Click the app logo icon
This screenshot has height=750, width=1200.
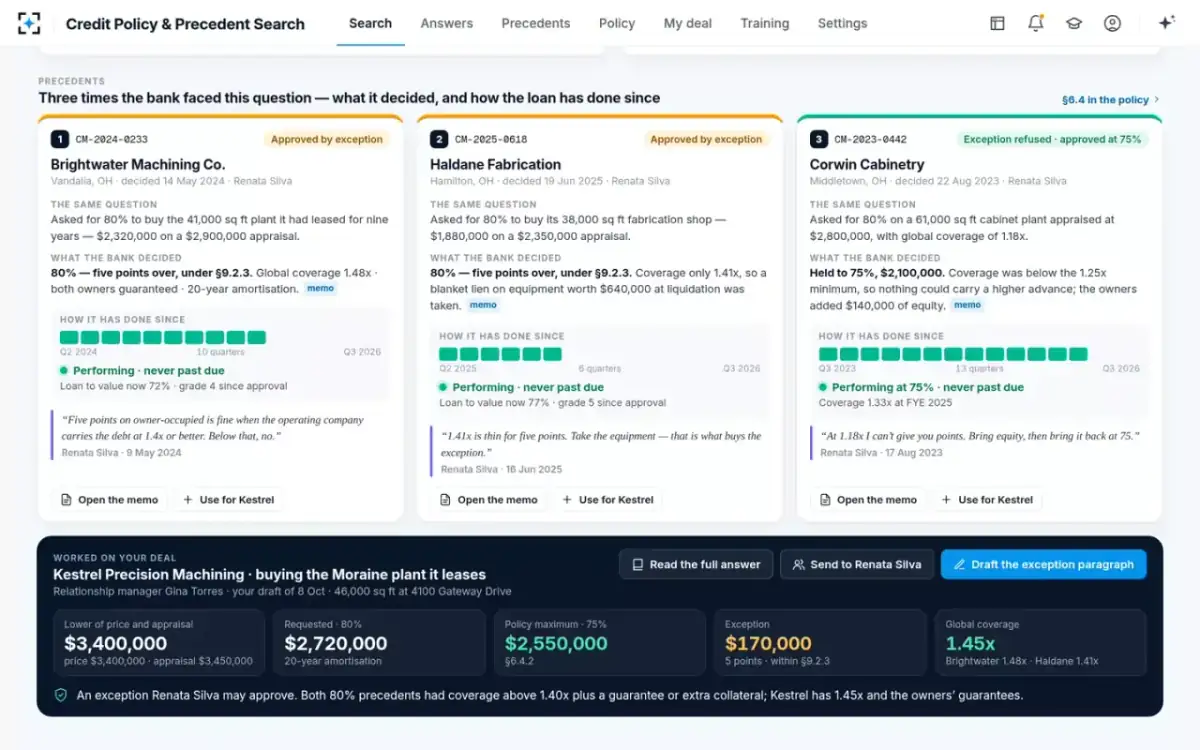point(30,23)
